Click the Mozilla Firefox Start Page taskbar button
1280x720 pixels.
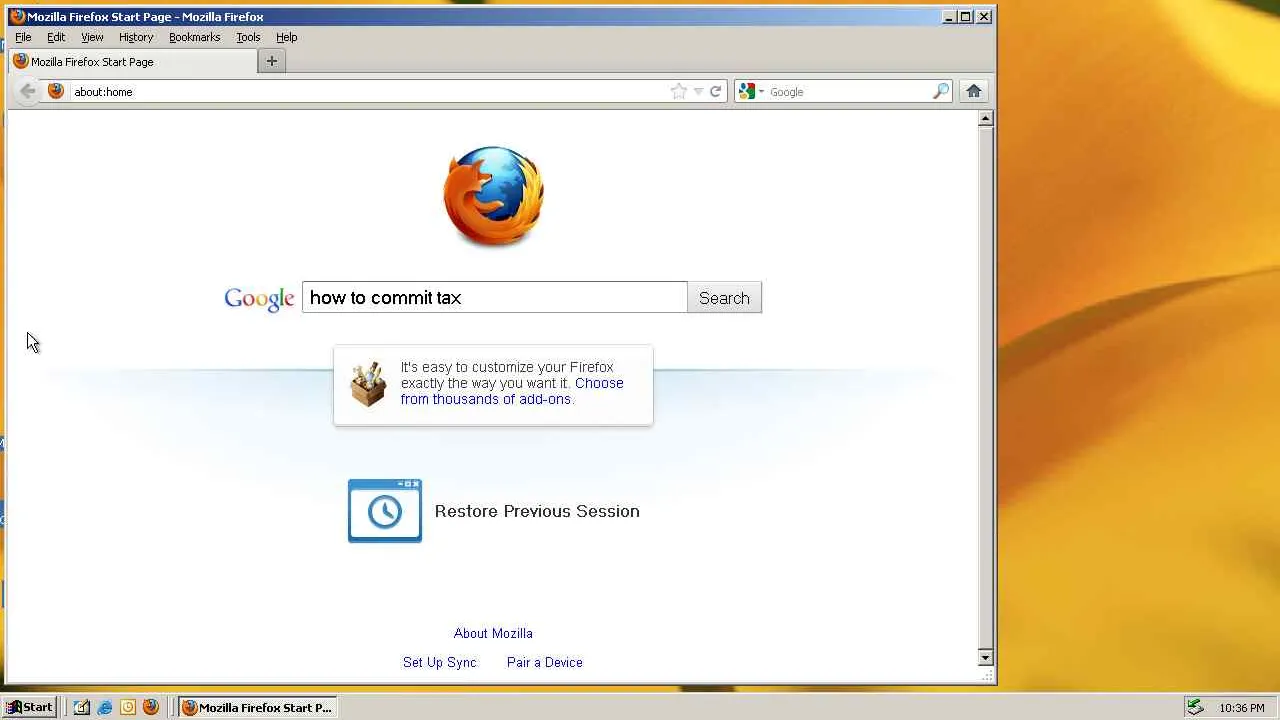[256, 707]
